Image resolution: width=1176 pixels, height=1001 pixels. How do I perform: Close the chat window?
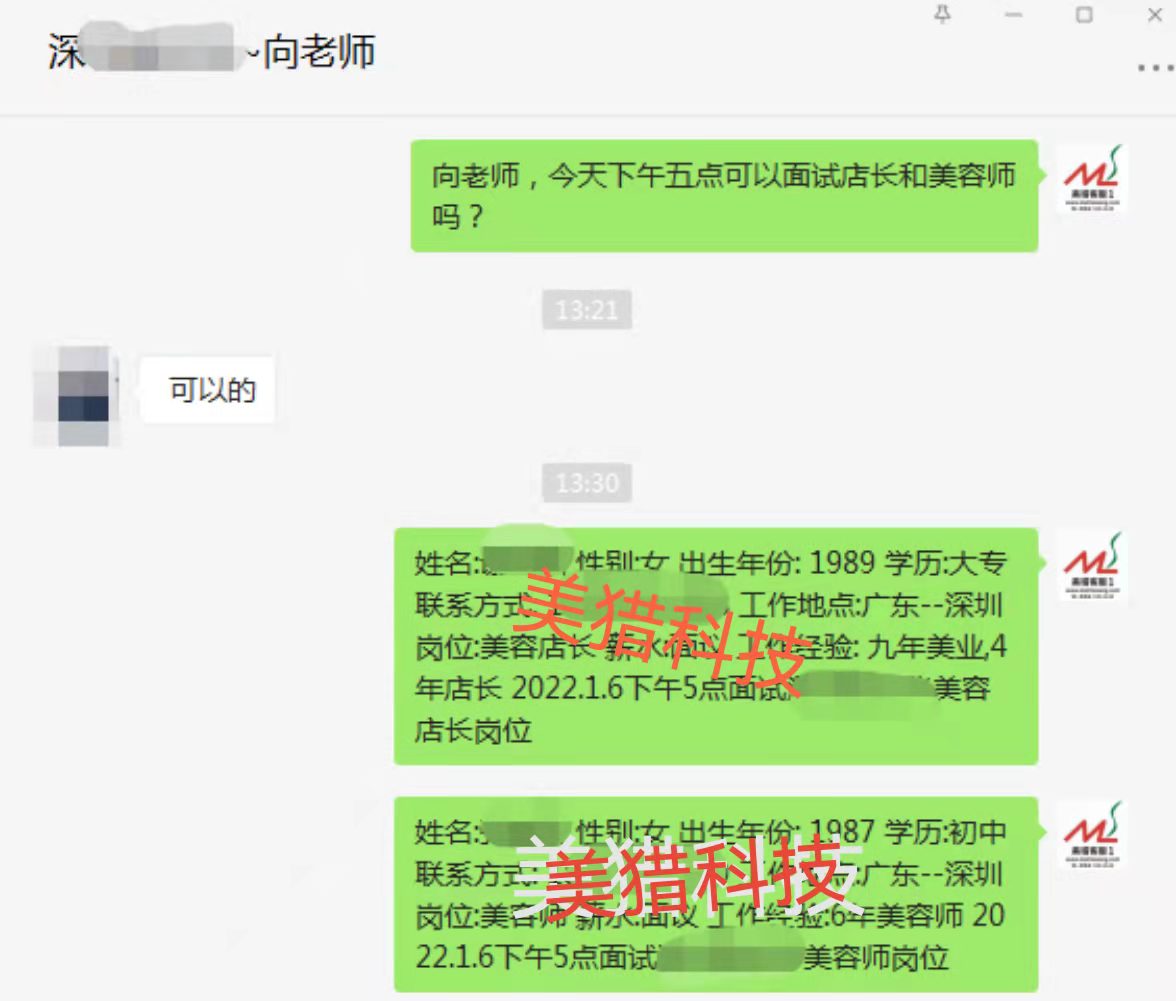pos(1155,15)
